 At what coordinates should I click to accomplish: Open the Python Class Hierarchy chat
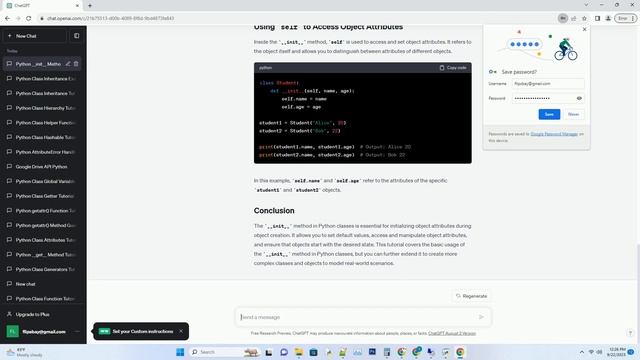point(42,108)
